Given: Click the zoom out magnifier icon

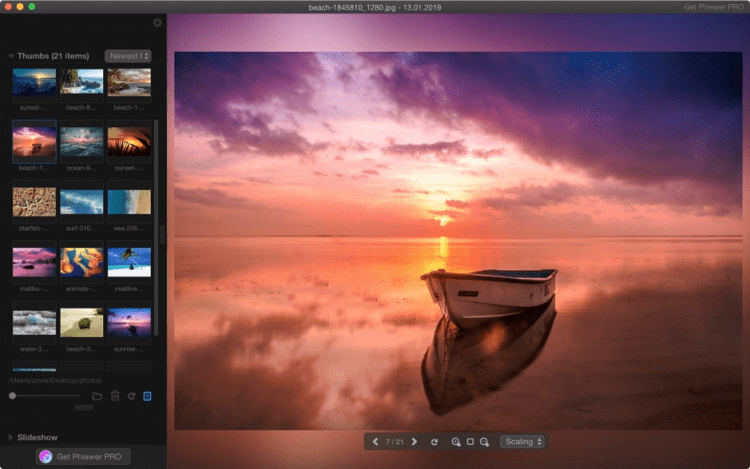Looking at the screenshot, I should (x=484, y=441).
